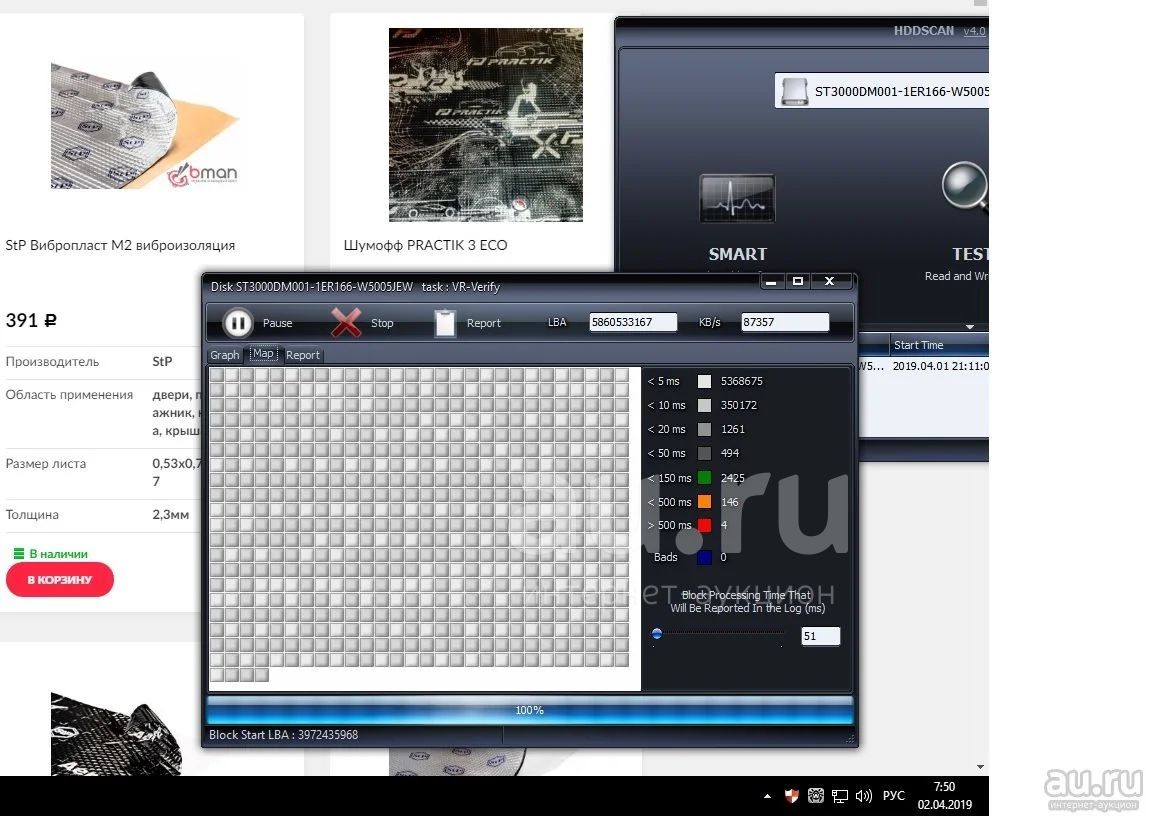1152x816 pixels.
Task: Switch to the Report tab
Action: pos(303,355)
